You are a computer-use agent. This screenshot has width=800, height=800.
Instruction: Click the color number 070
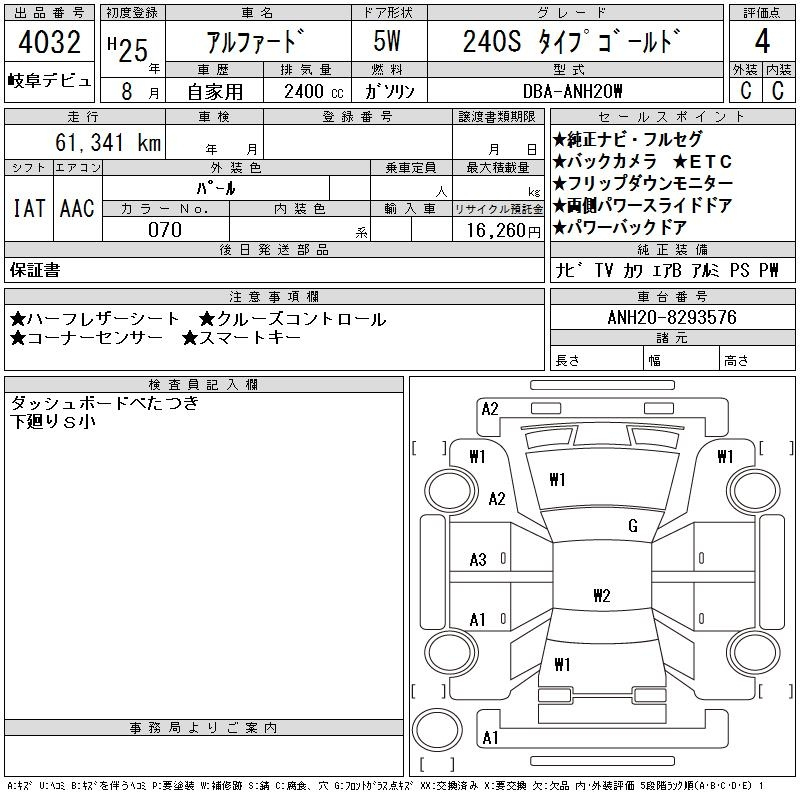[165, 230]
